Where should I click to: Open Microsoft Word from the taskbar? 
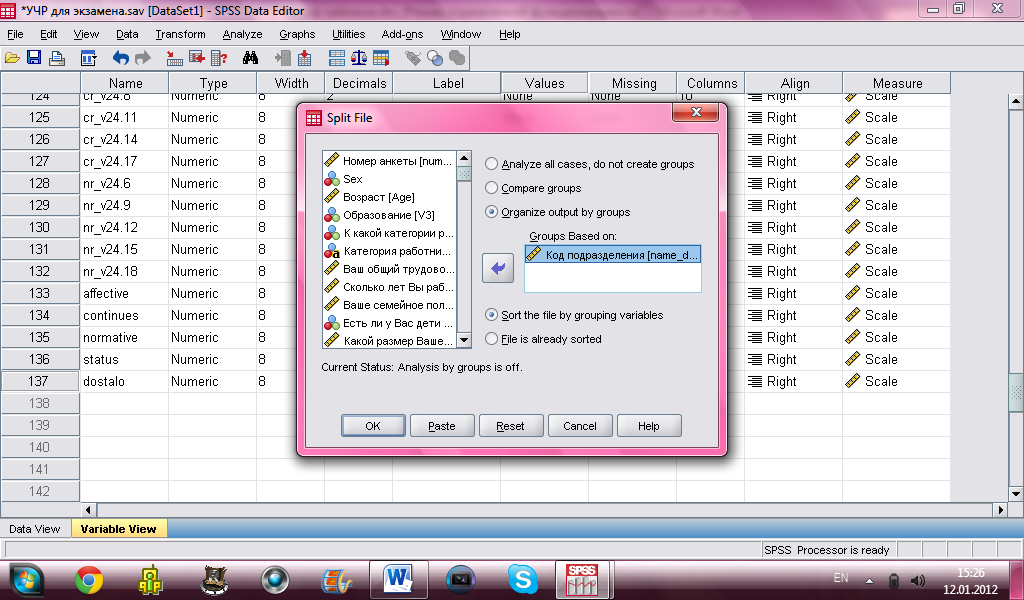click(x=398, y=580)
